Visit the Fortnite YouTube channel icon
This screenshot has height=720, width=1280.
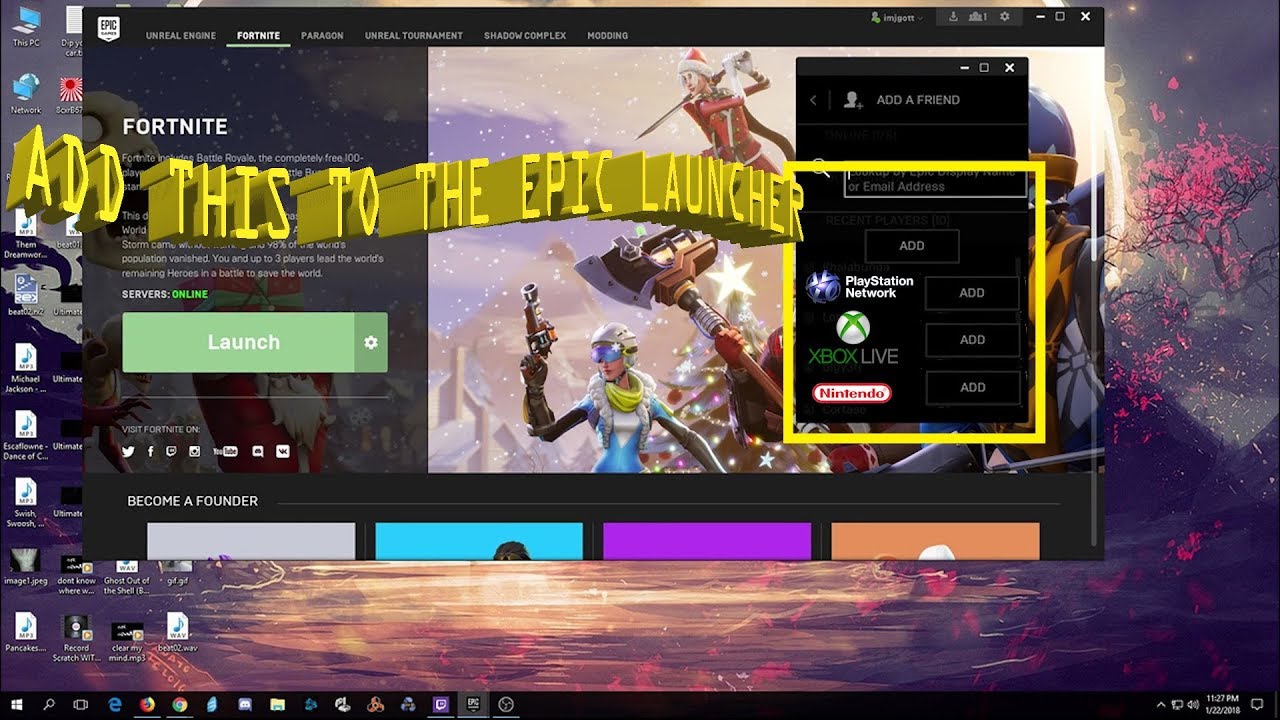pos(225,451)
